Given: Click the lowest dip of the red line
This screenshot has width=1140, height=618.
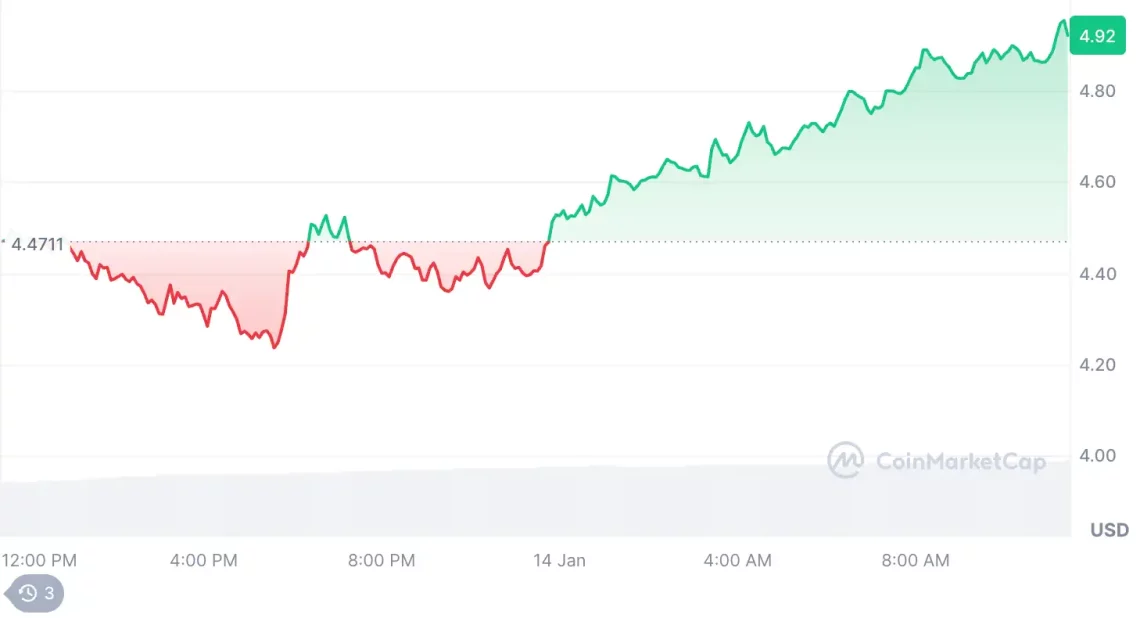Looking at the screenshot, I should 274,347.
